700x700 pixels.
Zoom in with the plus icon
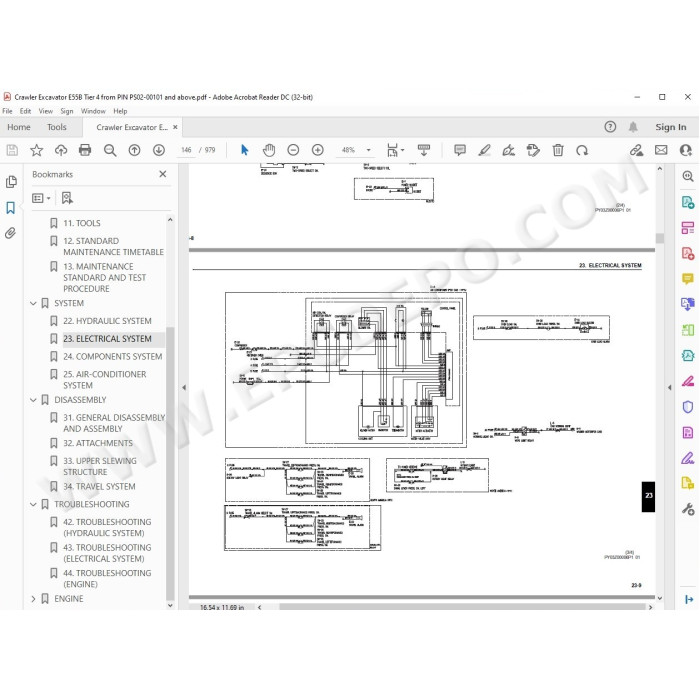(317, 150)
